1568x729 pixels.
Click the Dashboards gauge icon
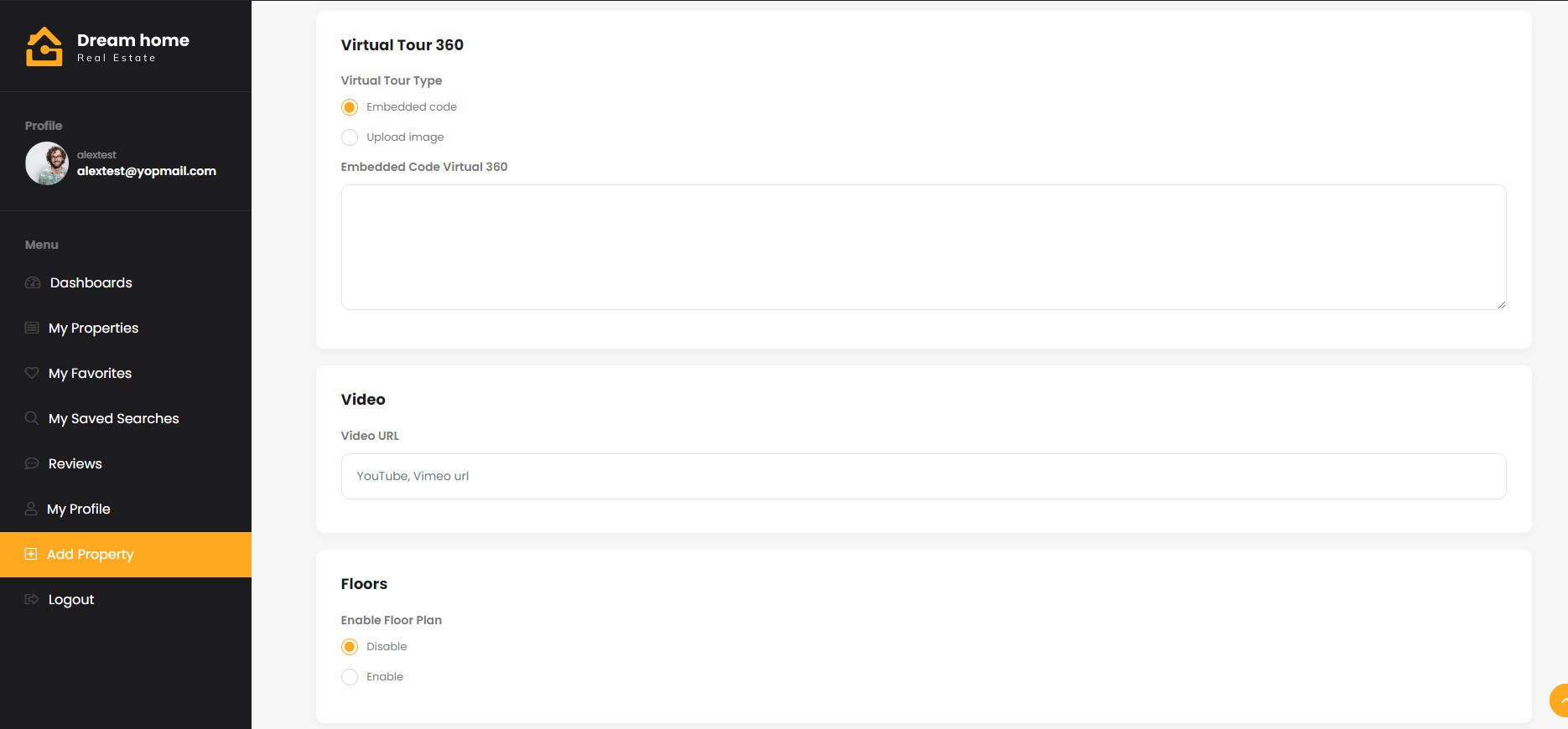tap(33, 282)
